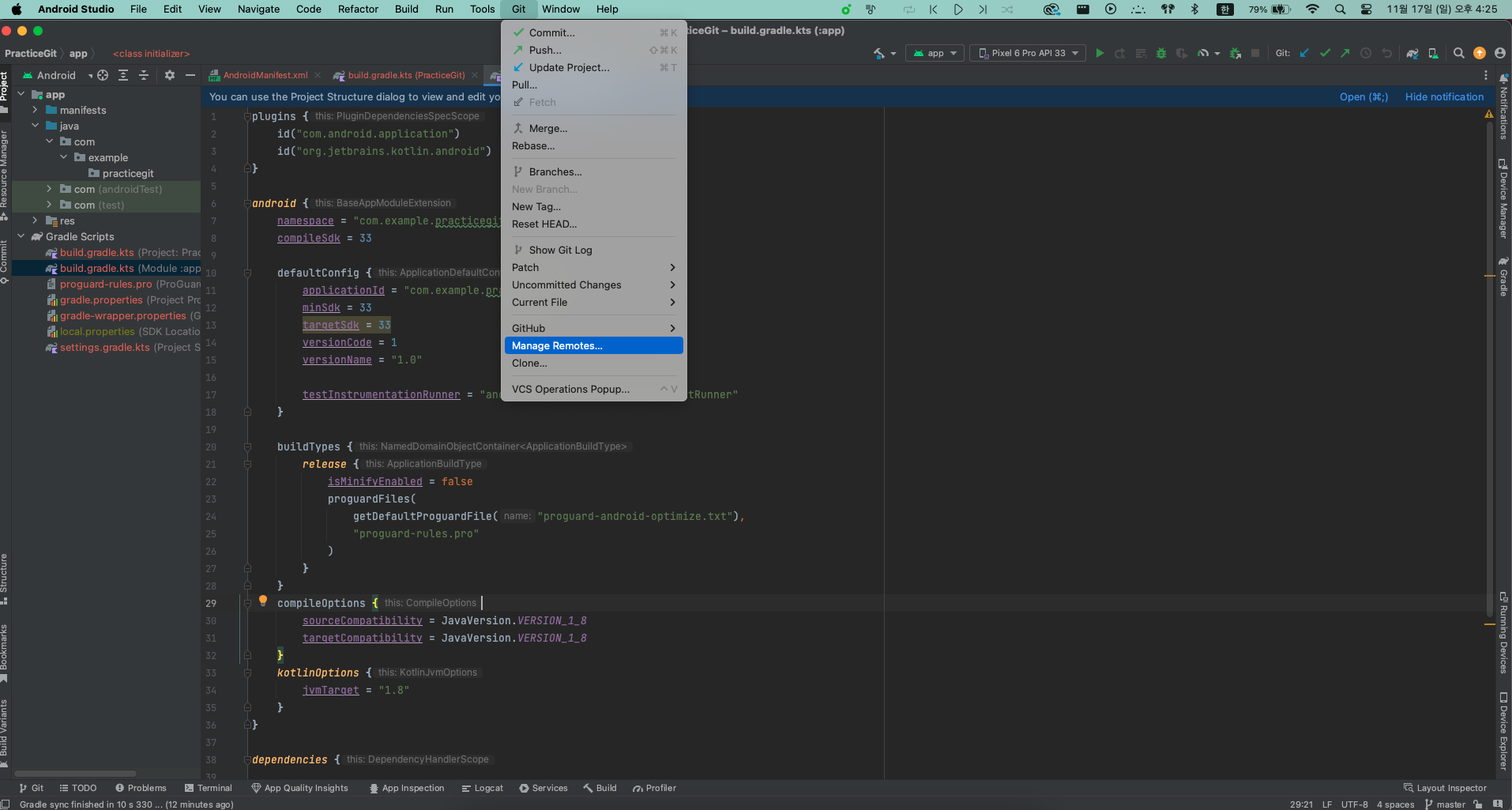Collapse the java folder node
Screen dimensions: 1512x810
click(x=35, y=126)
